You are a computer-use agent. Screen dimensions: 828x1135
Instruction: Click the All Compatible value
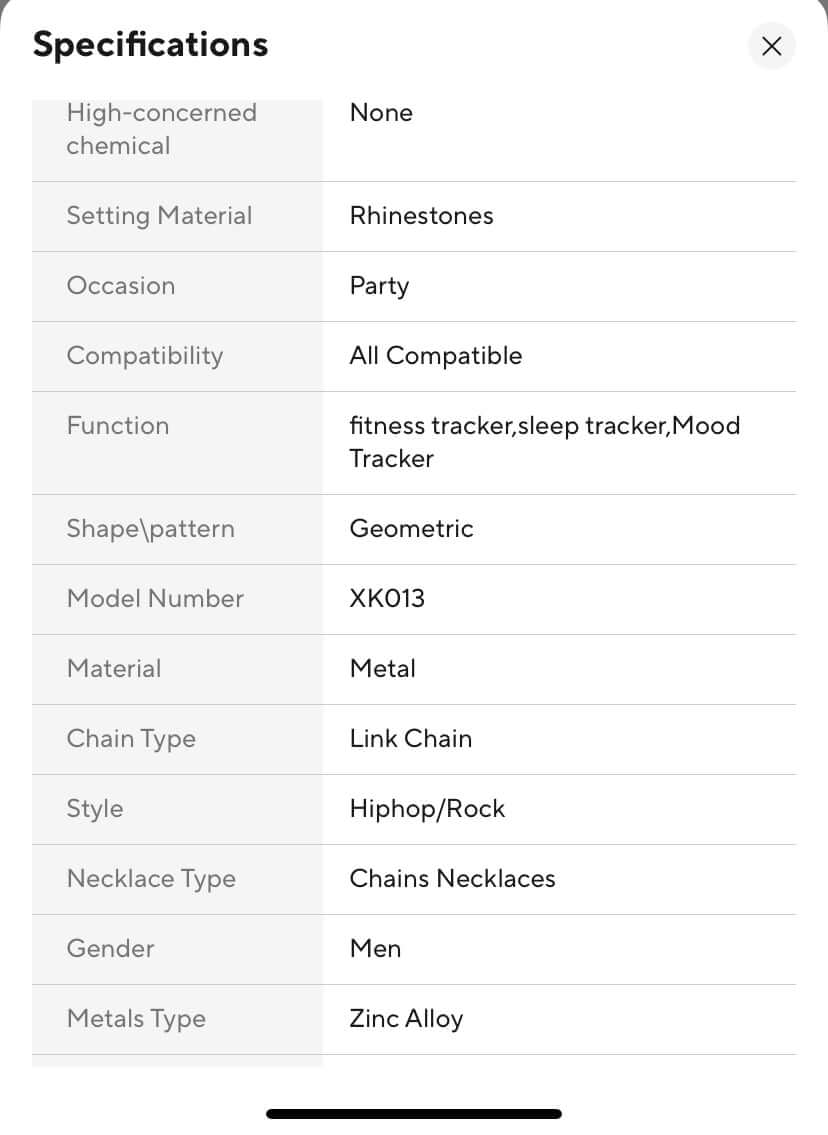435,356
